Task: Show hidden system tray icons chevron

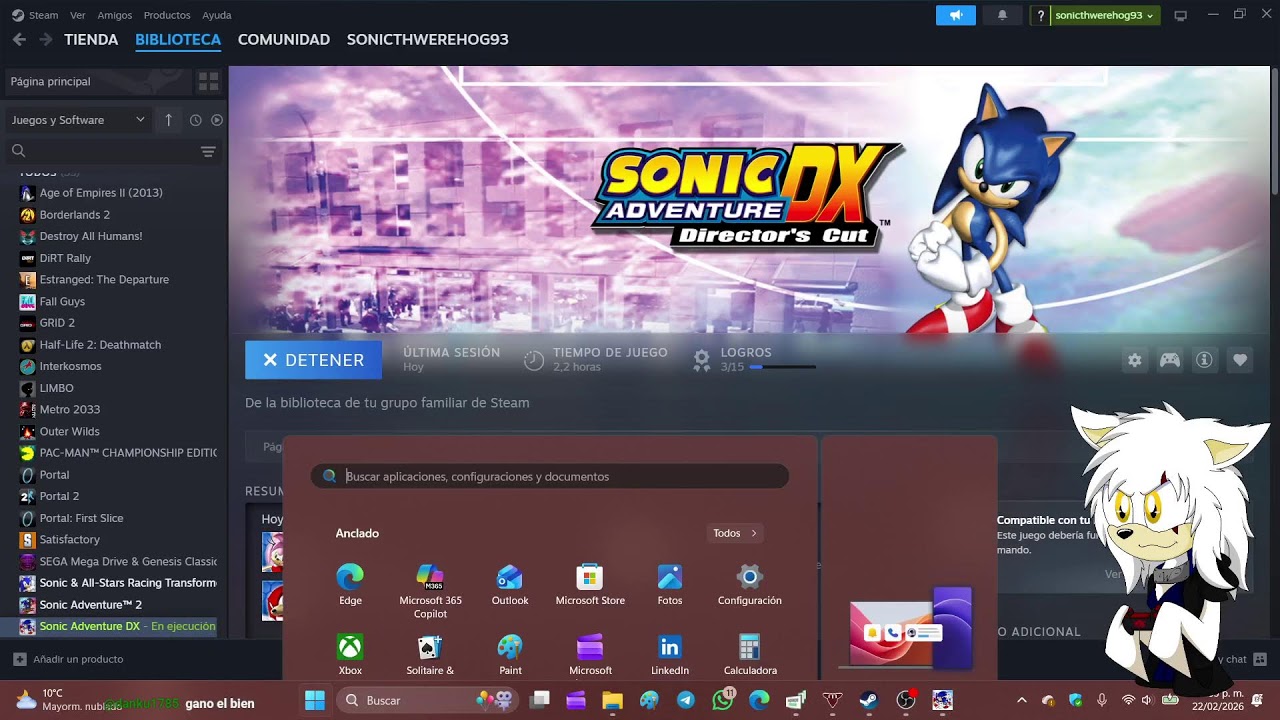Action: tap(1021, 700)
